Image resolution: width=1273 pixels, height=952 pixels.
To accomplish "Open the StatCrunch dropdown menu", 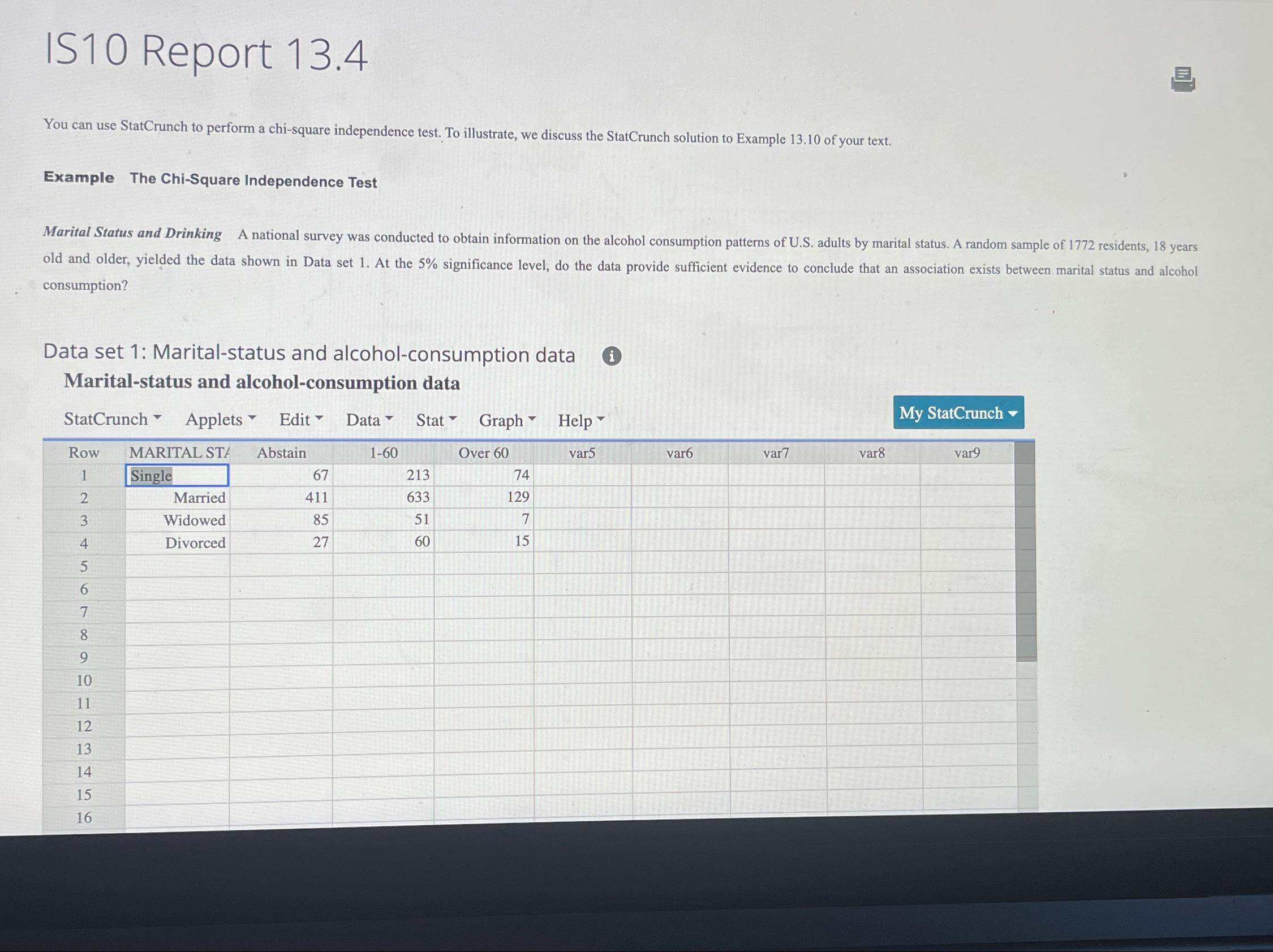I will (112, 419).
